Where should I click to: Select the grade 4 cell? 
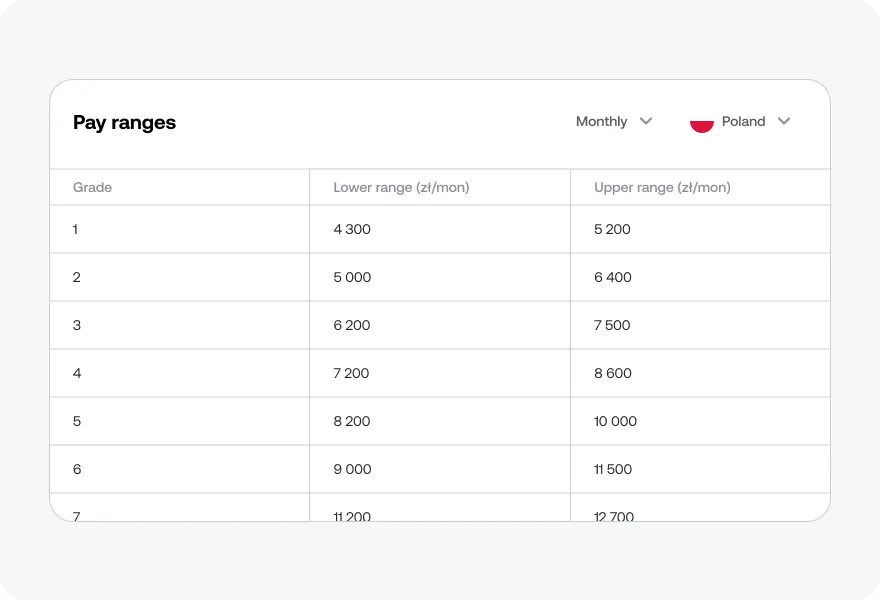(180, 373)
